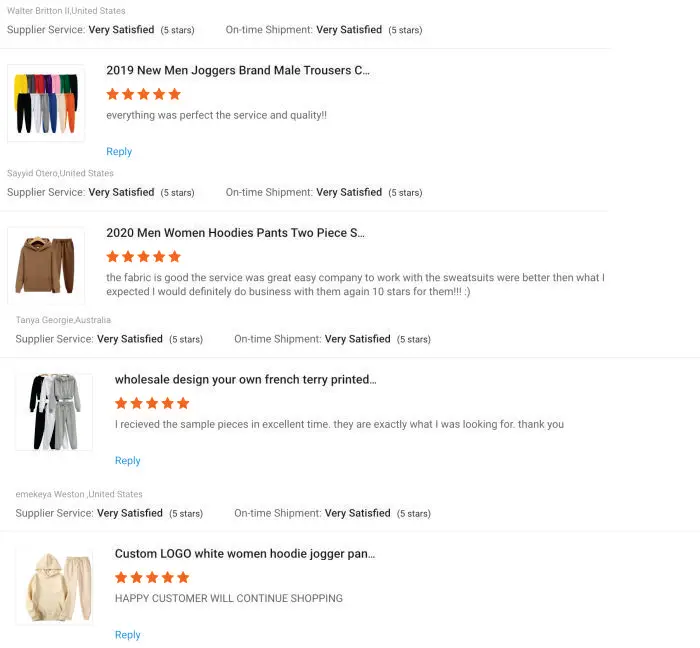Open the brown hoodie two-piece thumbnail

coord(46,265)
